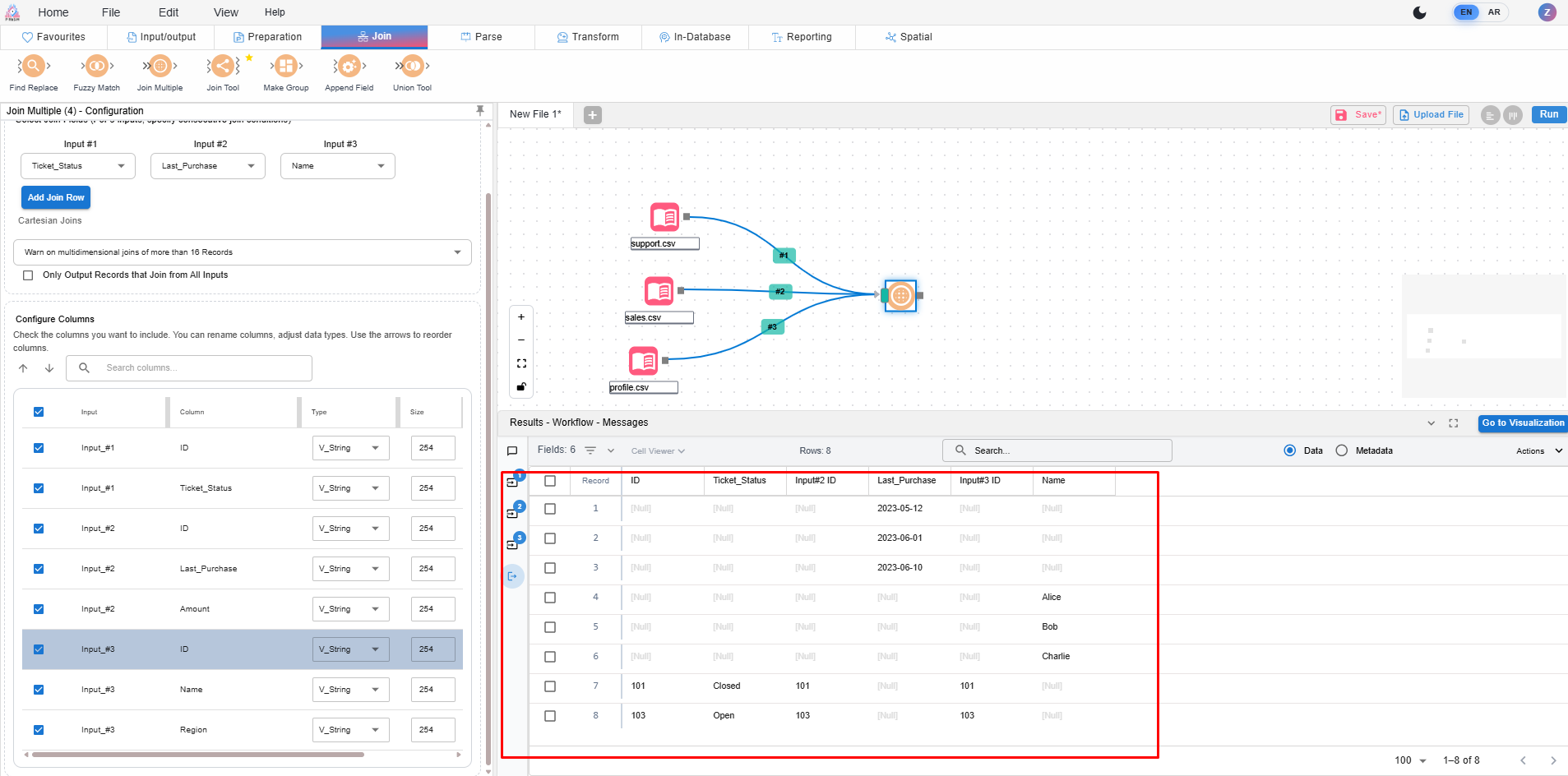Click the support.csv input node
Image resolution: width=1568 pixels, height=776 pixels.
664,218
